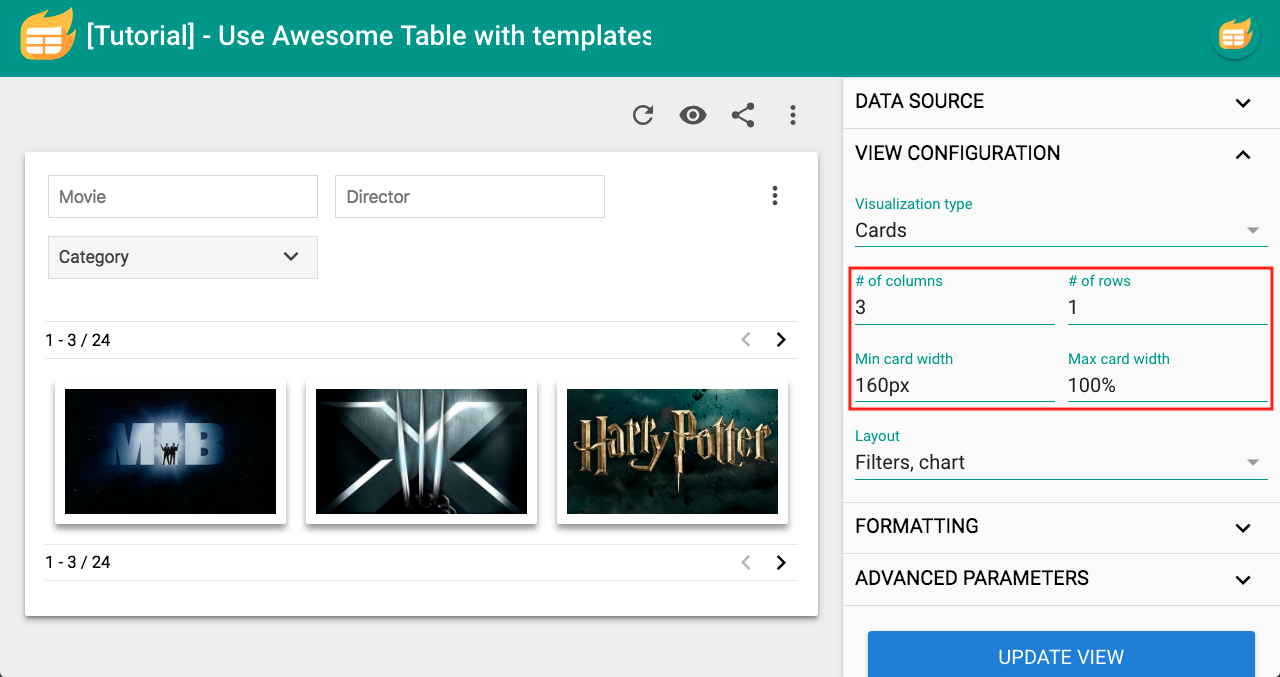This screenshot has height=677, width=1280.
Task: Open the three-dot menu next to Director filter
Action: (774, 196)
